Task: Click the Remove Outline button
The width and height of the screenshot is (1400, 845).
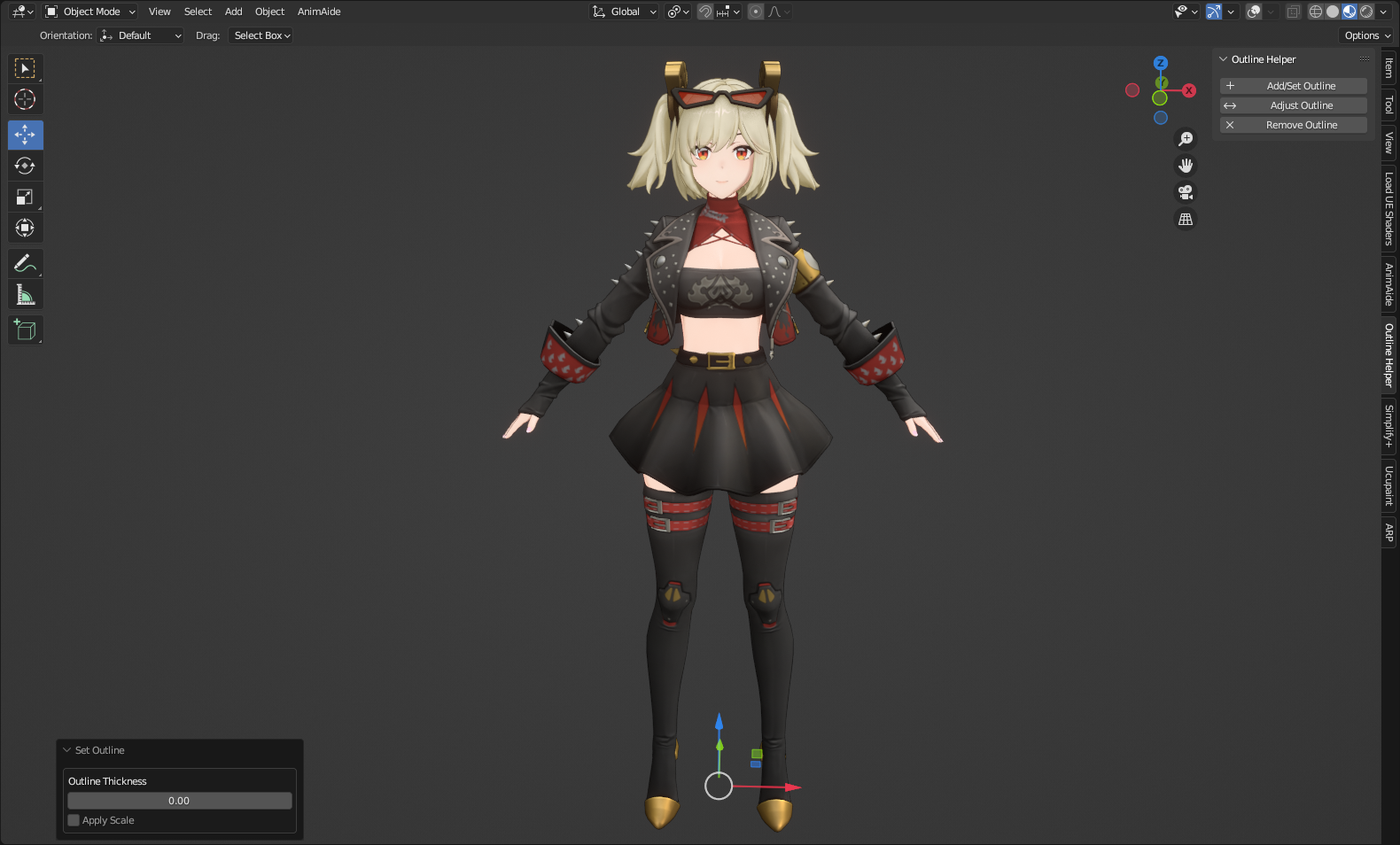Action: [x=1294, y=125]
